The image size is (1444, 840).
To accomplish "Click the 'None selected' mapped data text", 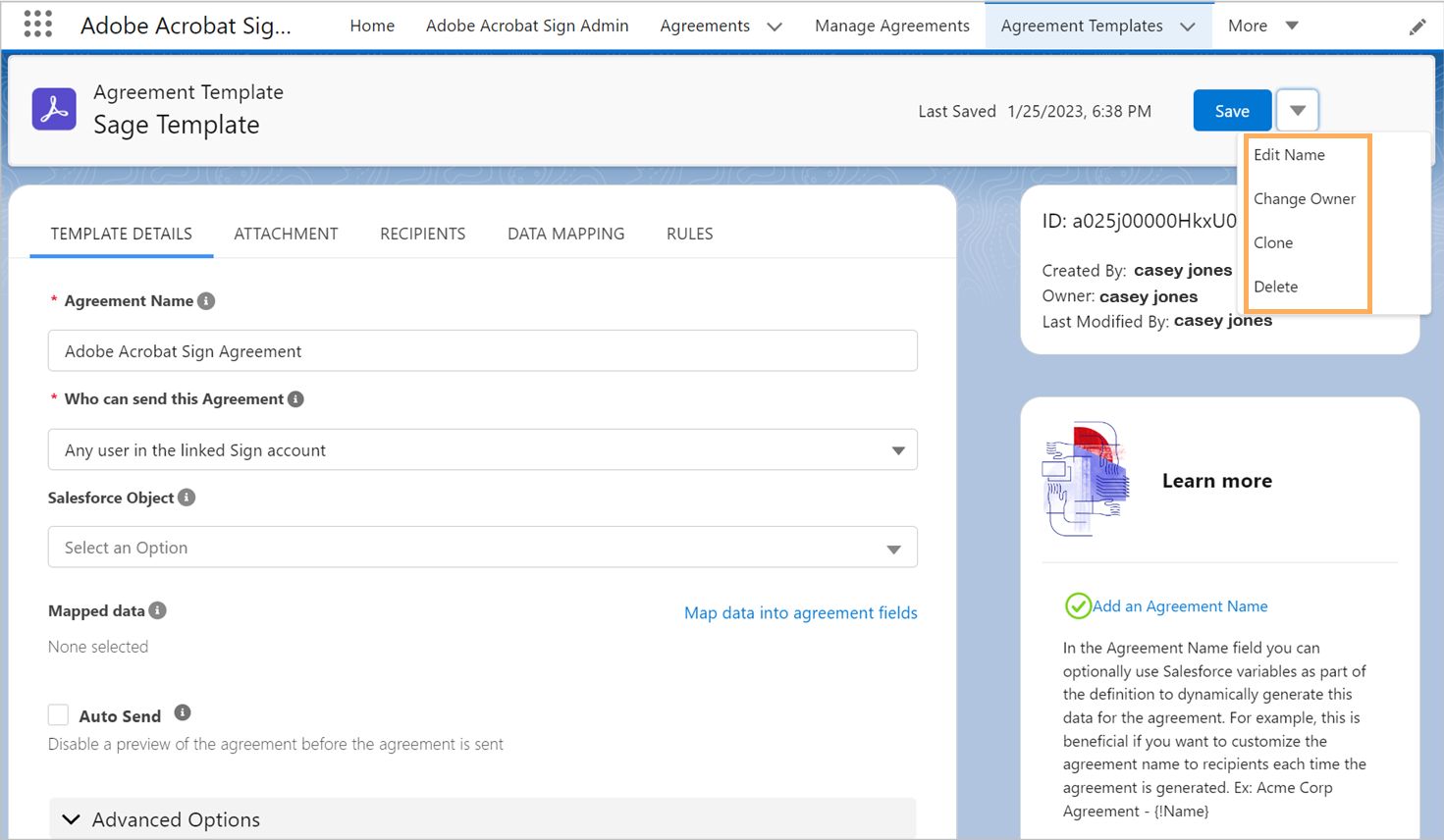I will point(98,647).
